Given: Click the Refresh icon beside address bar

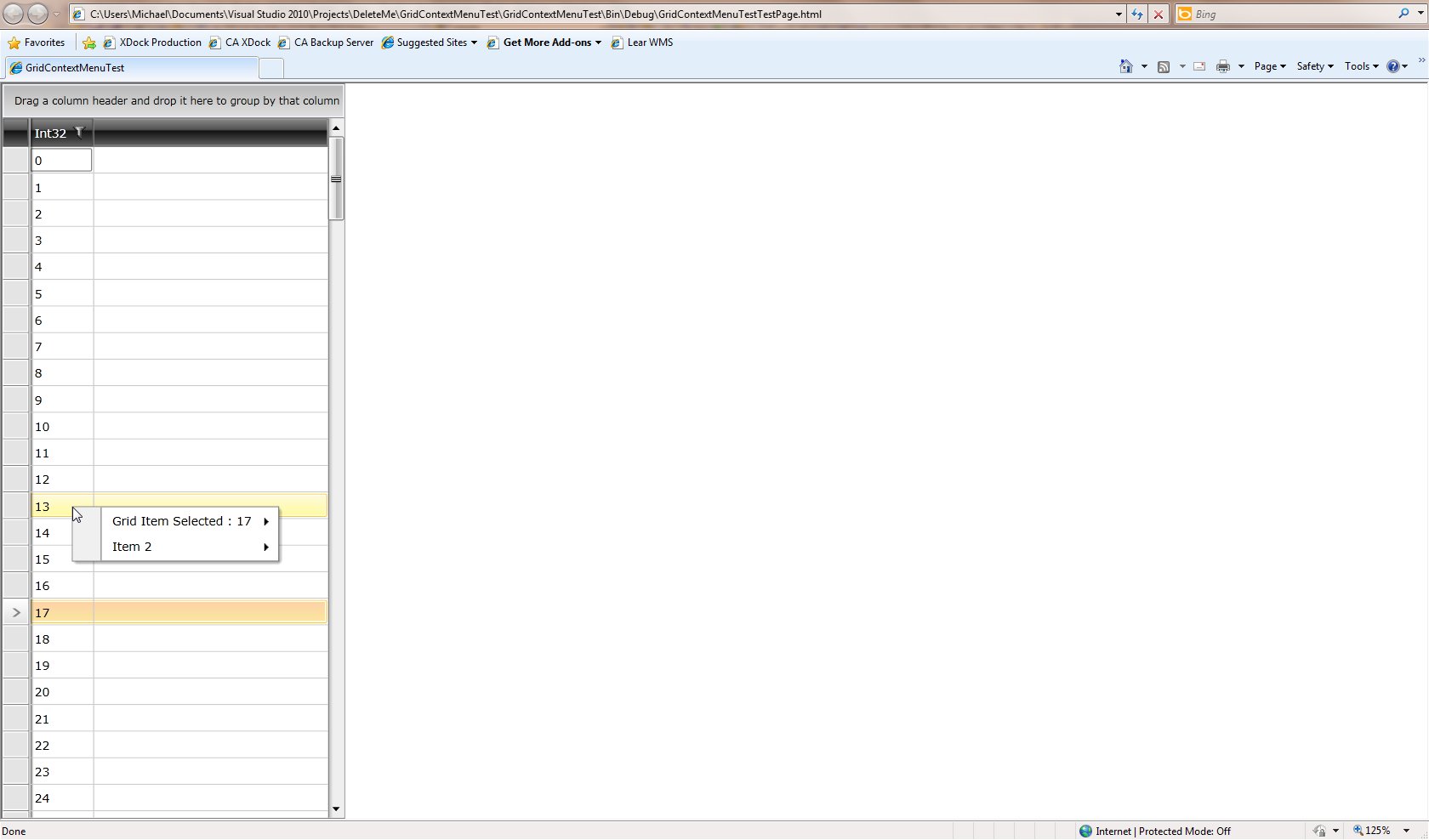Looking at the screenshot, I should (1136, 14).
